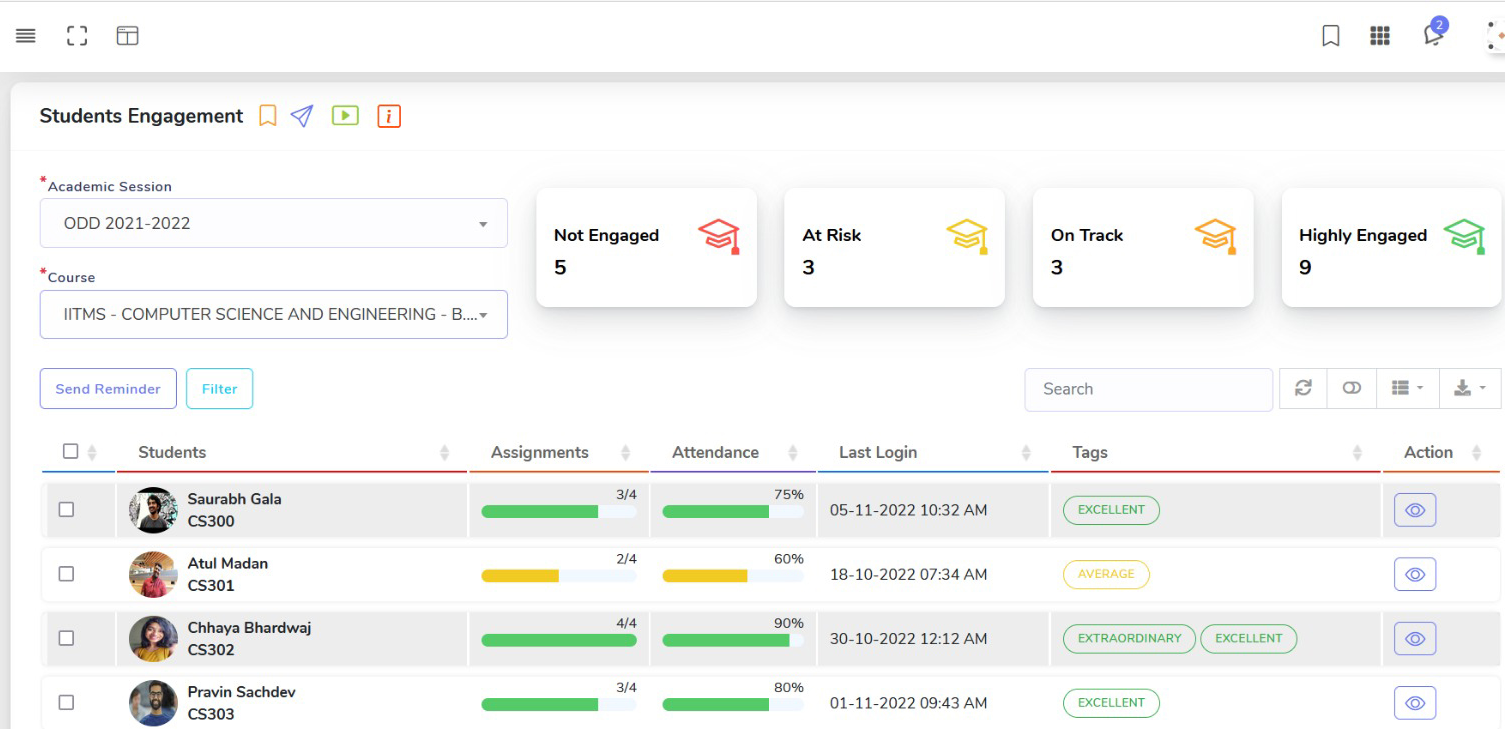Image resolution: width=1505 pixels, height=729 pixels.
Task: Click Chhaya Bhardwaj's 90% attendance bar
Action: pyautogui.click(x=733, y=640)
